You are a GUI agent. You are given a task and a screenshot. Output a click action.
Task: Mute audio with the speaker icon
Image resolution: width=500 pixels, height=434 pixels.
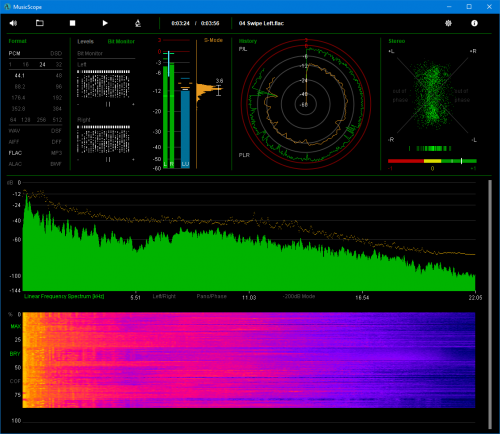tap(13, 23)
